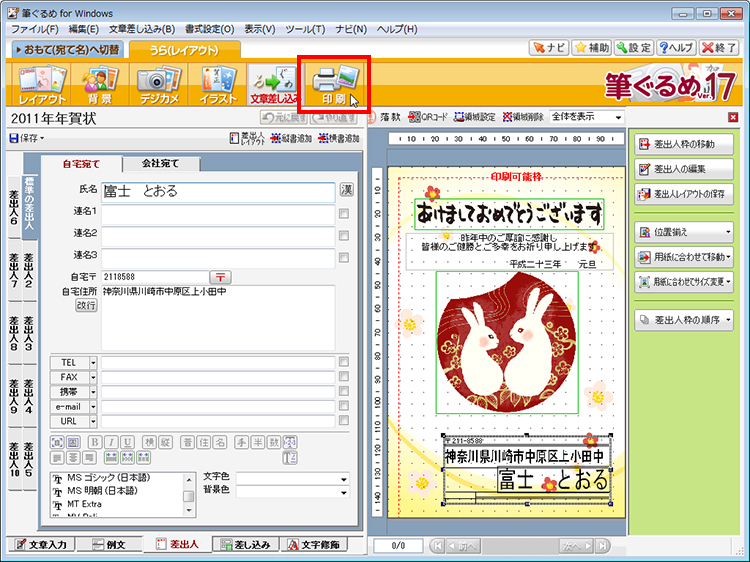Click the 漢 kanji conversion button
Image resolution: width=750 pixels, height=562 pixels.
347,190
